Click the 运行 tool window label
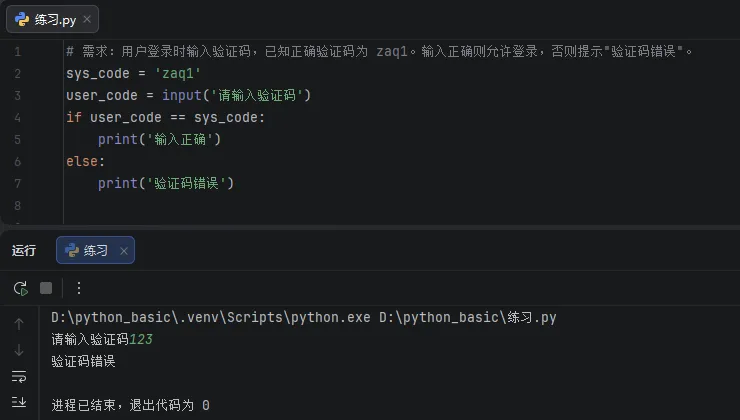The width and height of the screenshot is (740, 420). (24, 251)
